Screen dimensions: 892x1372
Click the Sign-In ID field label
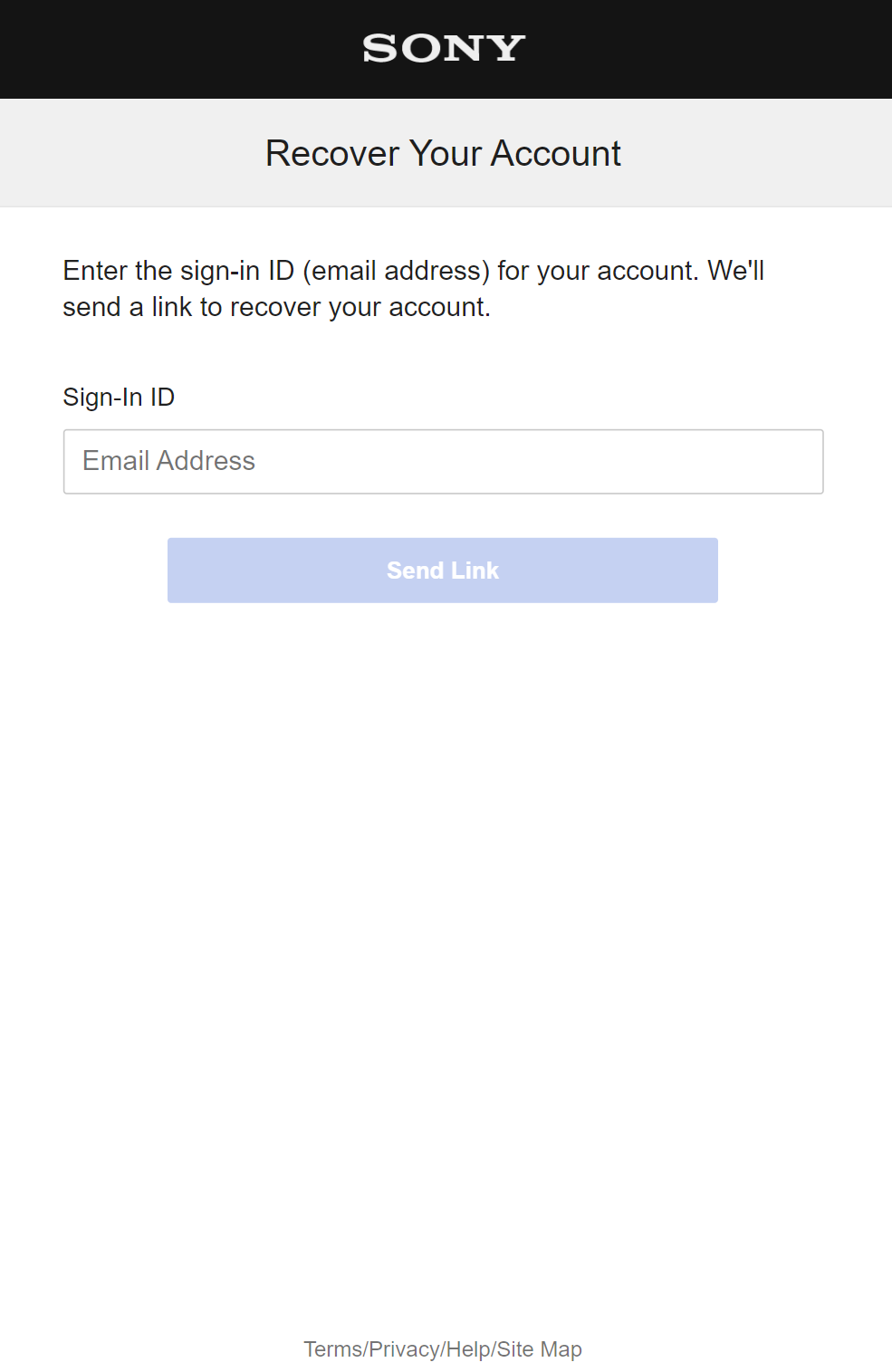[x=119, y=398]
